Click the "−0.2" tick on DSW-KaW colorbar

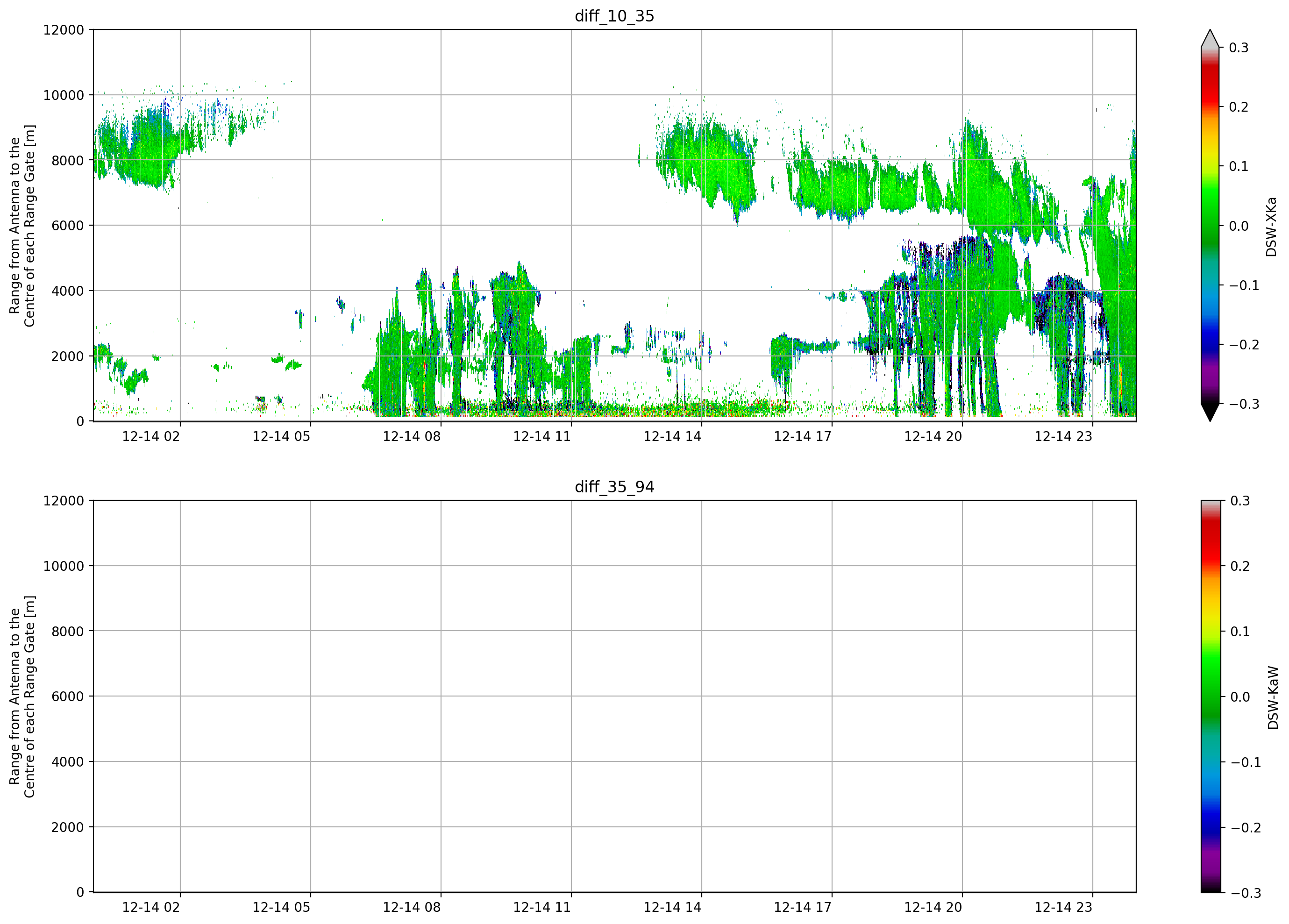coord(1245,827)
